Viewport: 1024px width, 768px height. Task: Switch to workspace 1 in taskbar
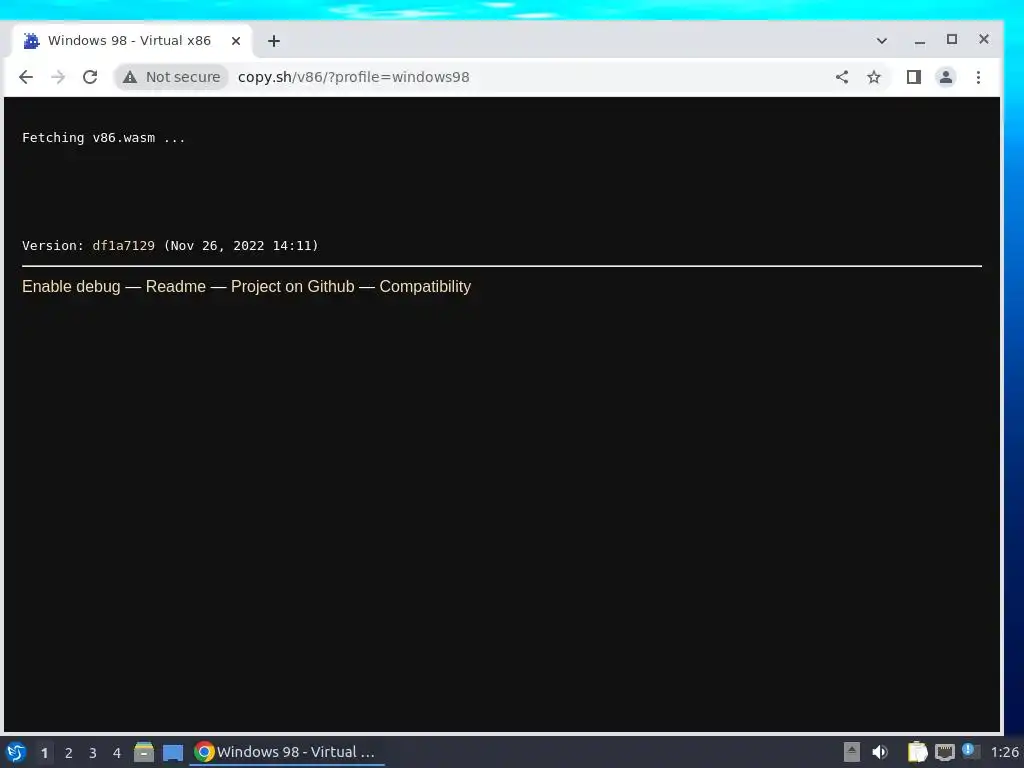tap(44, 753)
